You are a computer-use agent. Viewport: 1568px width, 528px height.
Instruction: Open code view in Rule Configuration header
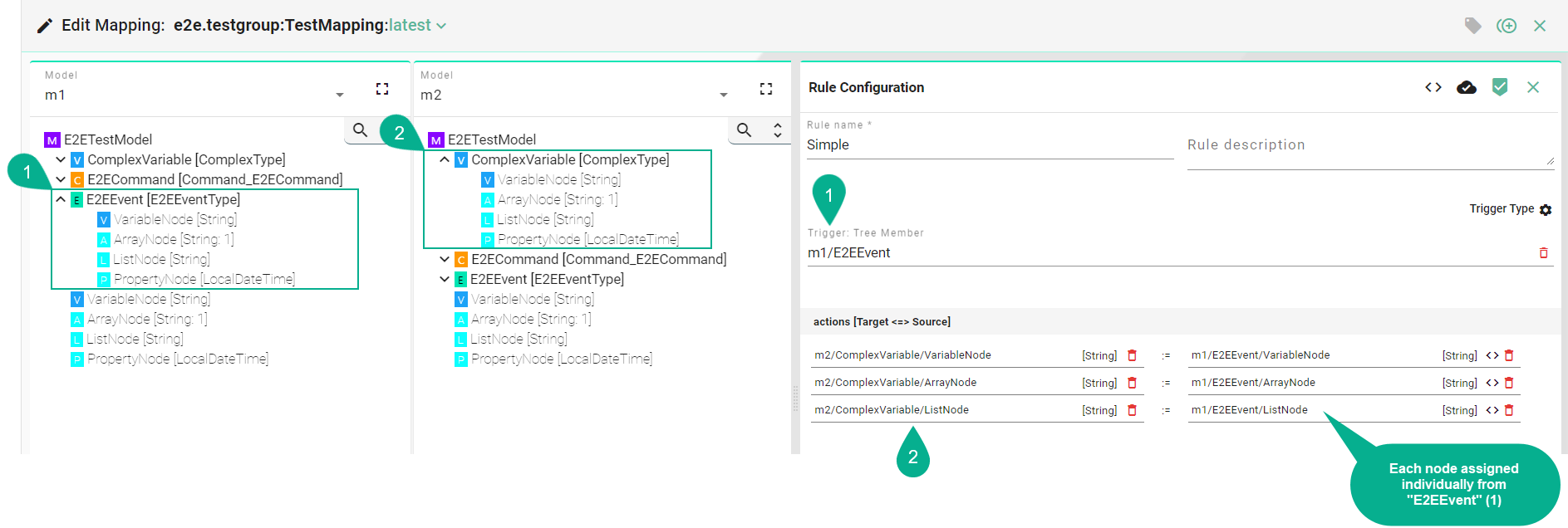1433,87
